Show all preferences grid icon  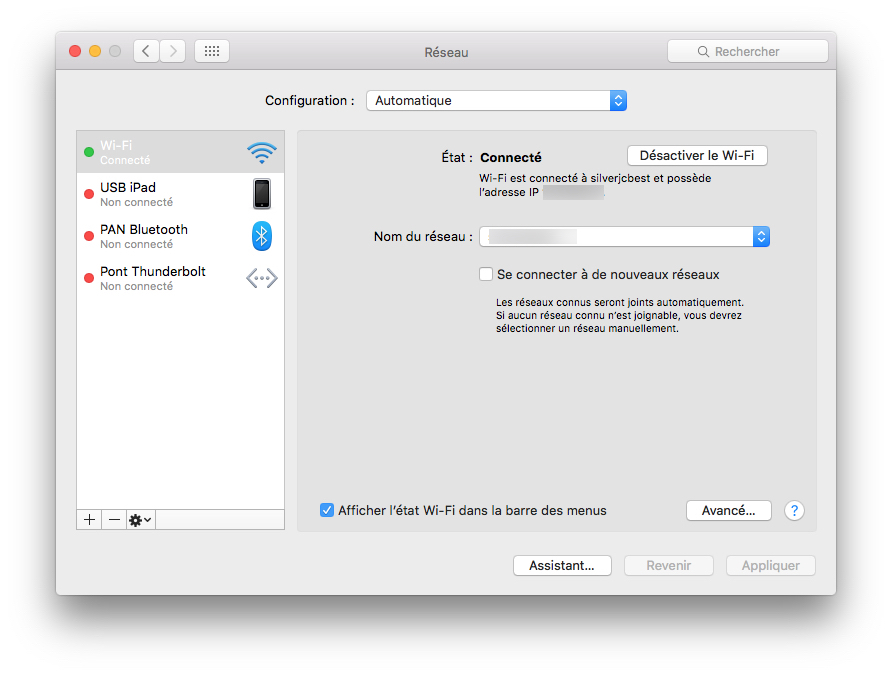(x=212, y=51)
